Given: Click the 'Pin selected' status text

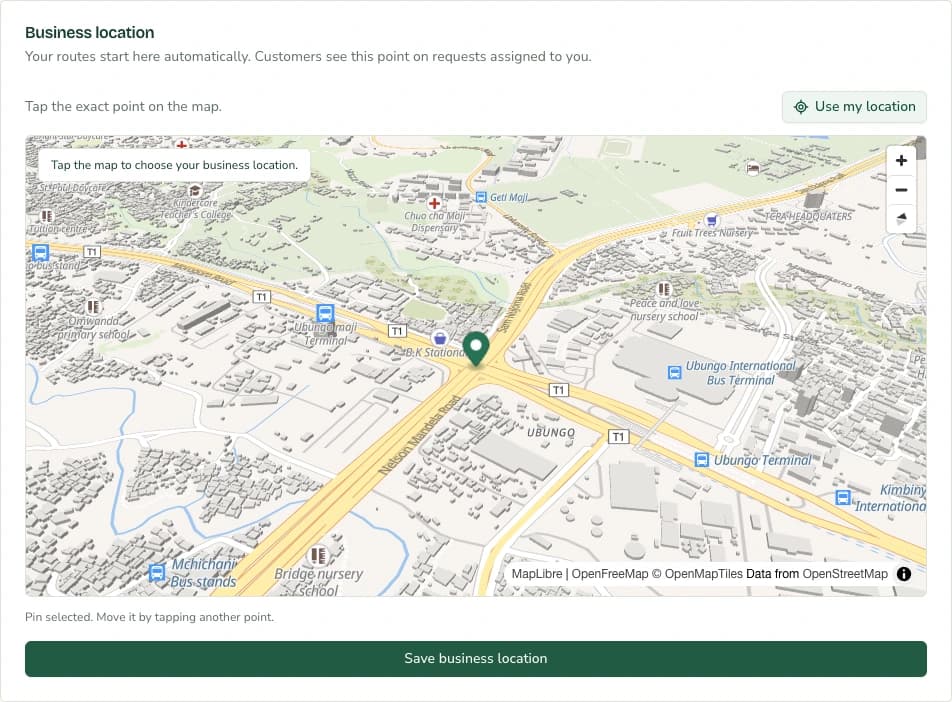Looking at the screenshot, I should (x=149, y=617).
